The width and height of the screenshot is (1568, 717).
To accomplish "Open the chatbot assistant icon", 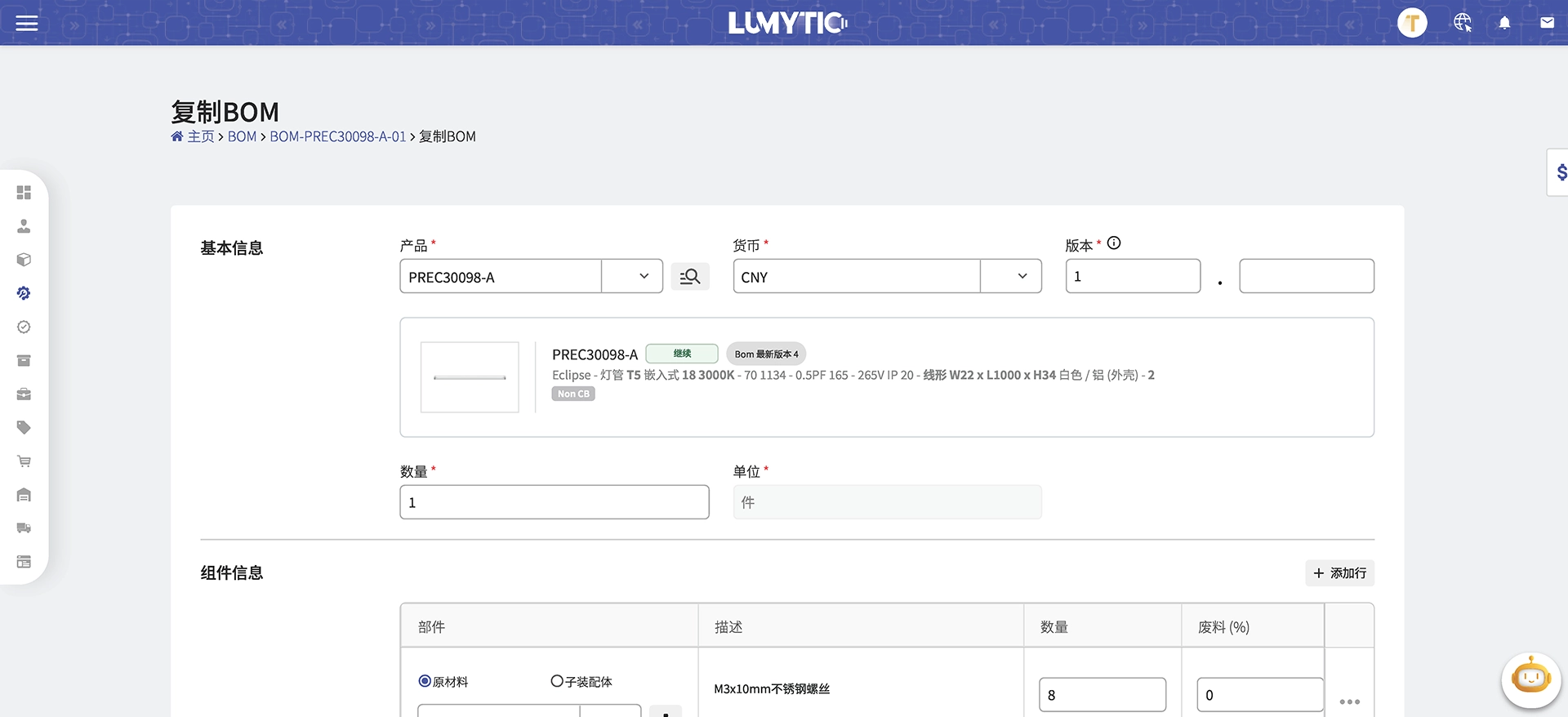I will coord(1530,679).
